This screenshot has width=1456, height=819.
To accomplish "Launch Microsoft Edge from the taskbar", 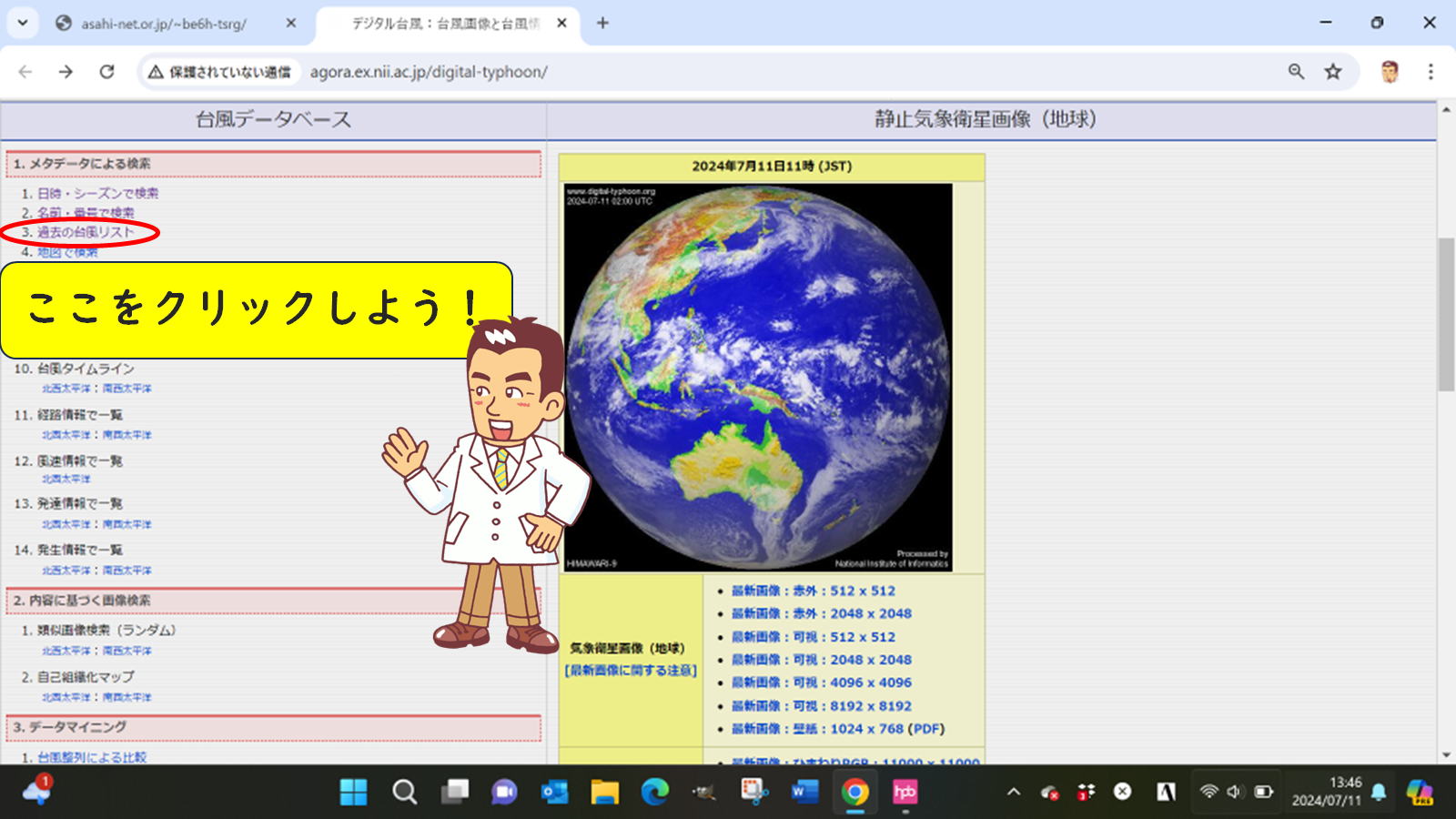I will [x=654, y=792].
